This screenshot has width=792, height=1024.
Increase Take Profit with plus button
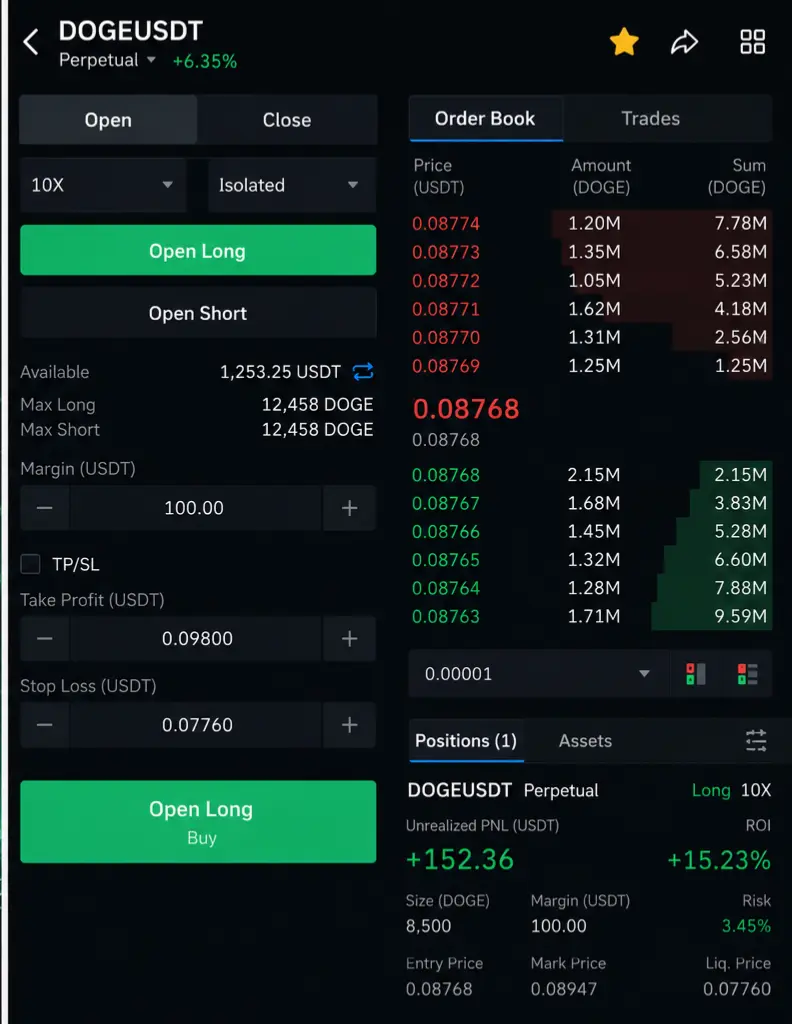point(349,638)
